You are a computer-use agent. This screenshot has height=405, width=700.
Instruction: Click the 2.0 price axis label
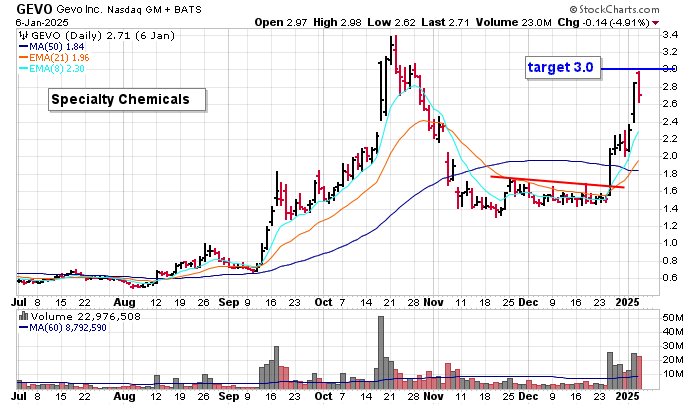tap(670, 156)
